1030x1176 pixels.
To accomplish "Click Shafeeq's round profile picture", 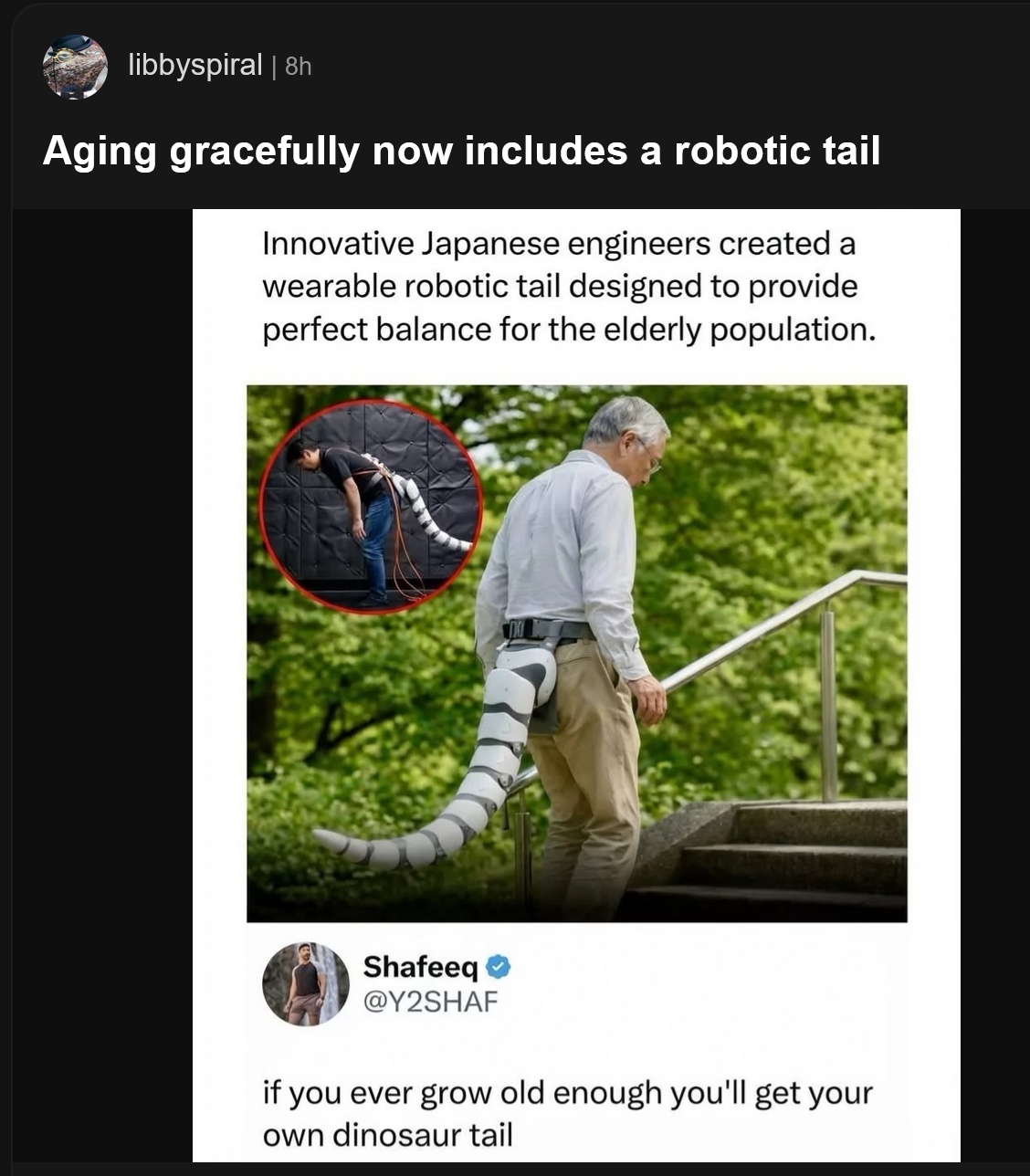I will point(306,984).
